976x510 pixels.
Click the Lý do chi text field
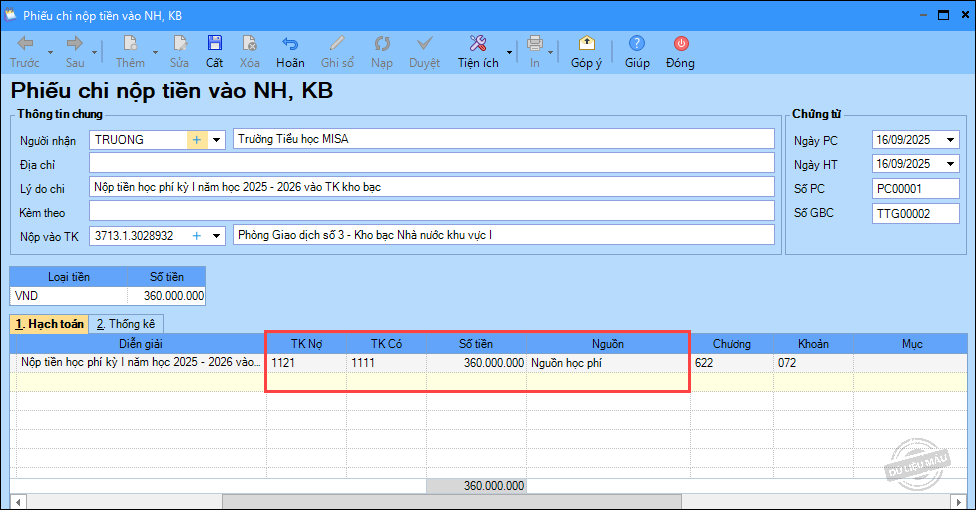431,187
